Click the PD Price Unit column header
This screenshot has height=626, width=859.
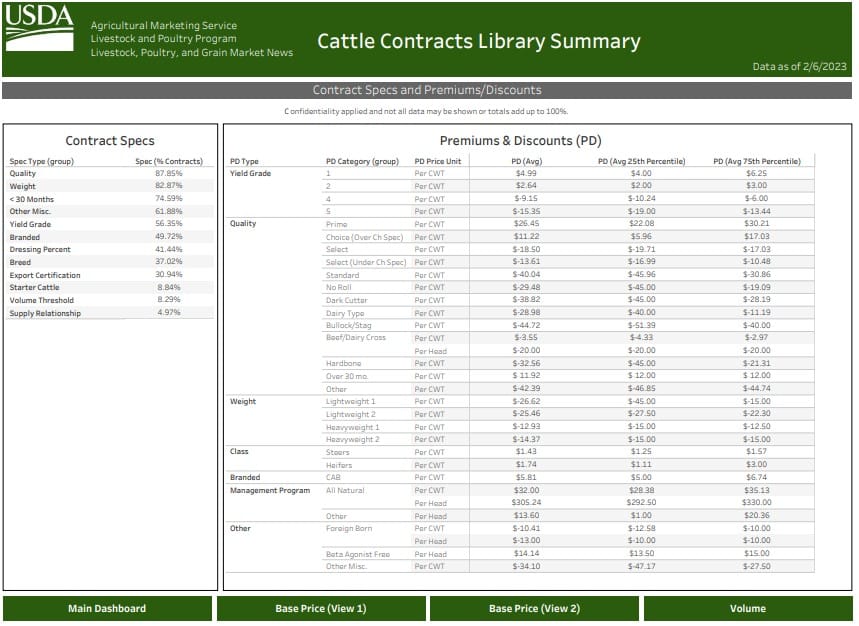click(437, 160)
